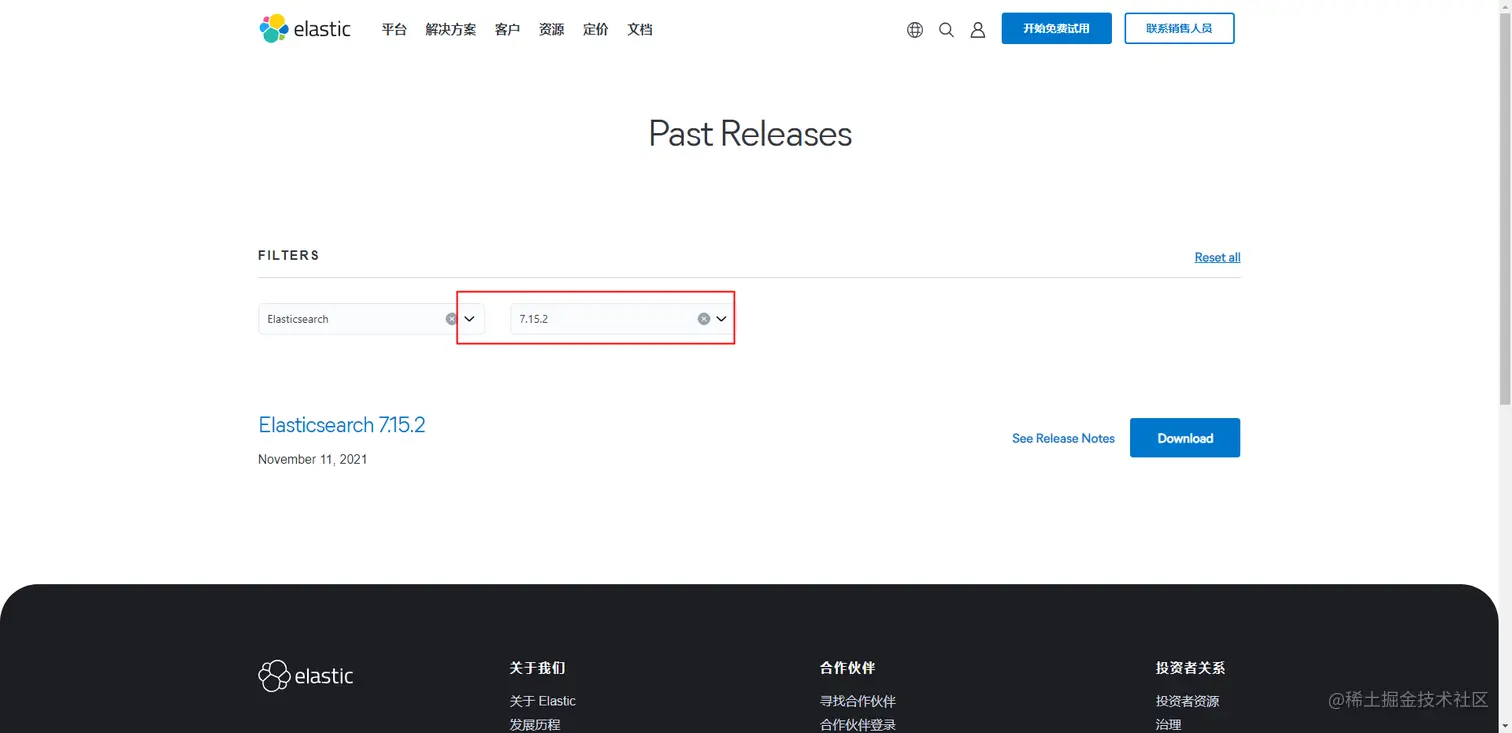Click the 投资者关系 footer heading

[x=1191, y=667]
